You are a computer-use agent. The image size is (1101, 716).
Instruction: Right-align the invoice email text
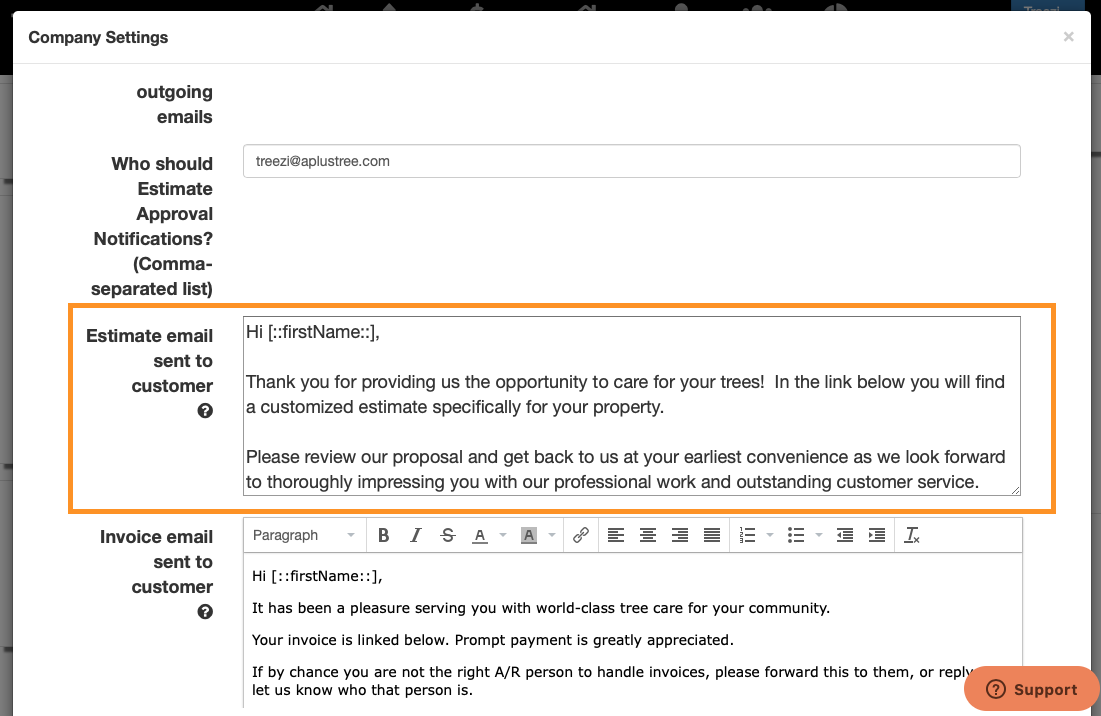pyautogui.click(x=680, y=535)
